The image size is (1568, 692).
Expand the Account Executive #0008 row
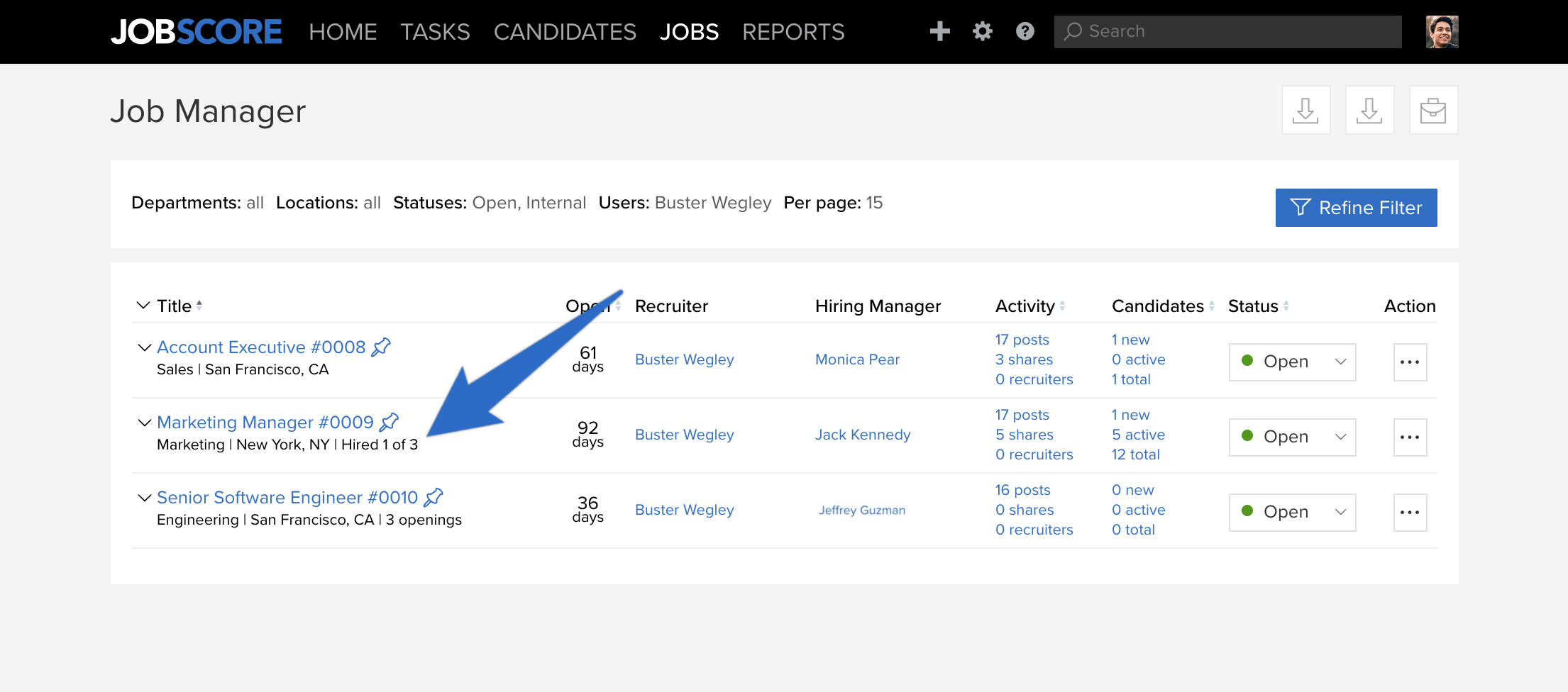[x=144, y=347]
